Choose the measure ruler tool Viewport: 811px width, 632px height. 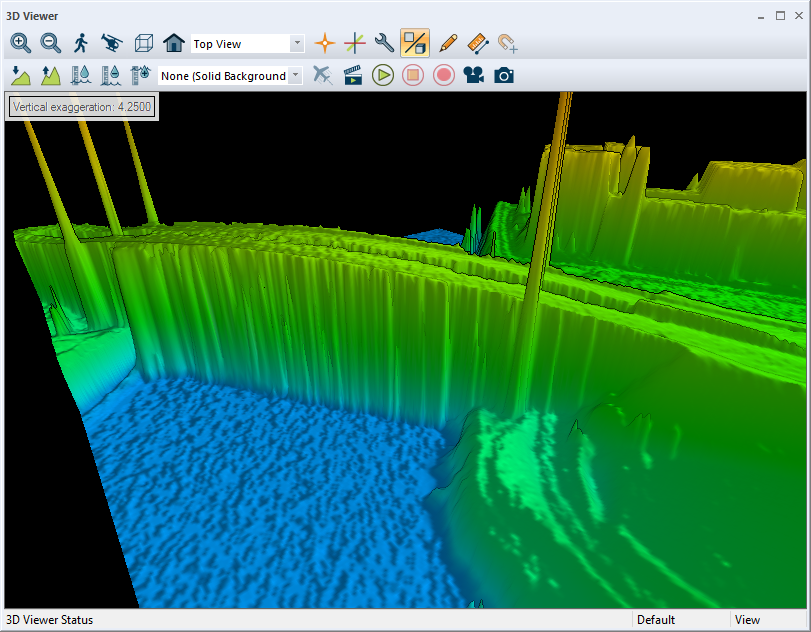(478, 43)
